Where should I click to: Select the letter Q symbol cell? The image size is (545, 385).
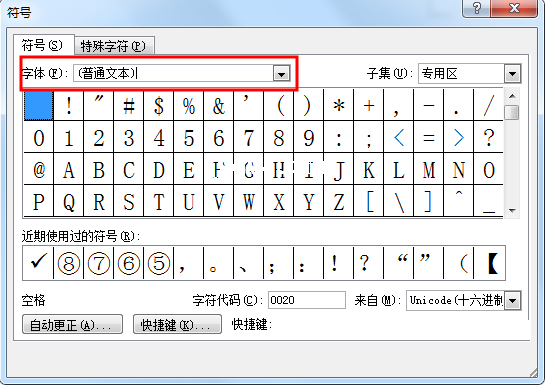pyautogui.click(x=68, y=202)
